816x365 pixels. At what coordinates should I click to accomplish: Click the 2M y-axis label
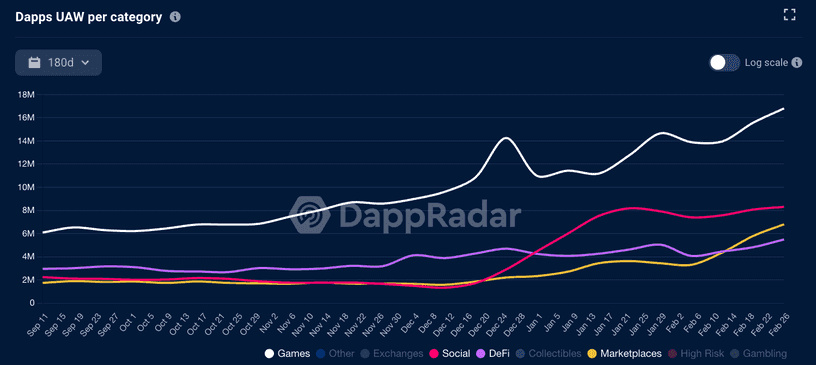(x=28, y=280)
